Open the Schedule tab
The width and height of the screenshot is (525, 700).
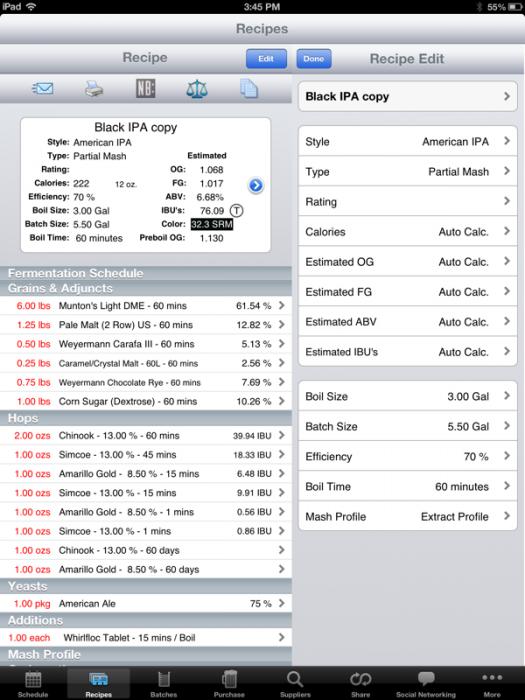(33, 683)
